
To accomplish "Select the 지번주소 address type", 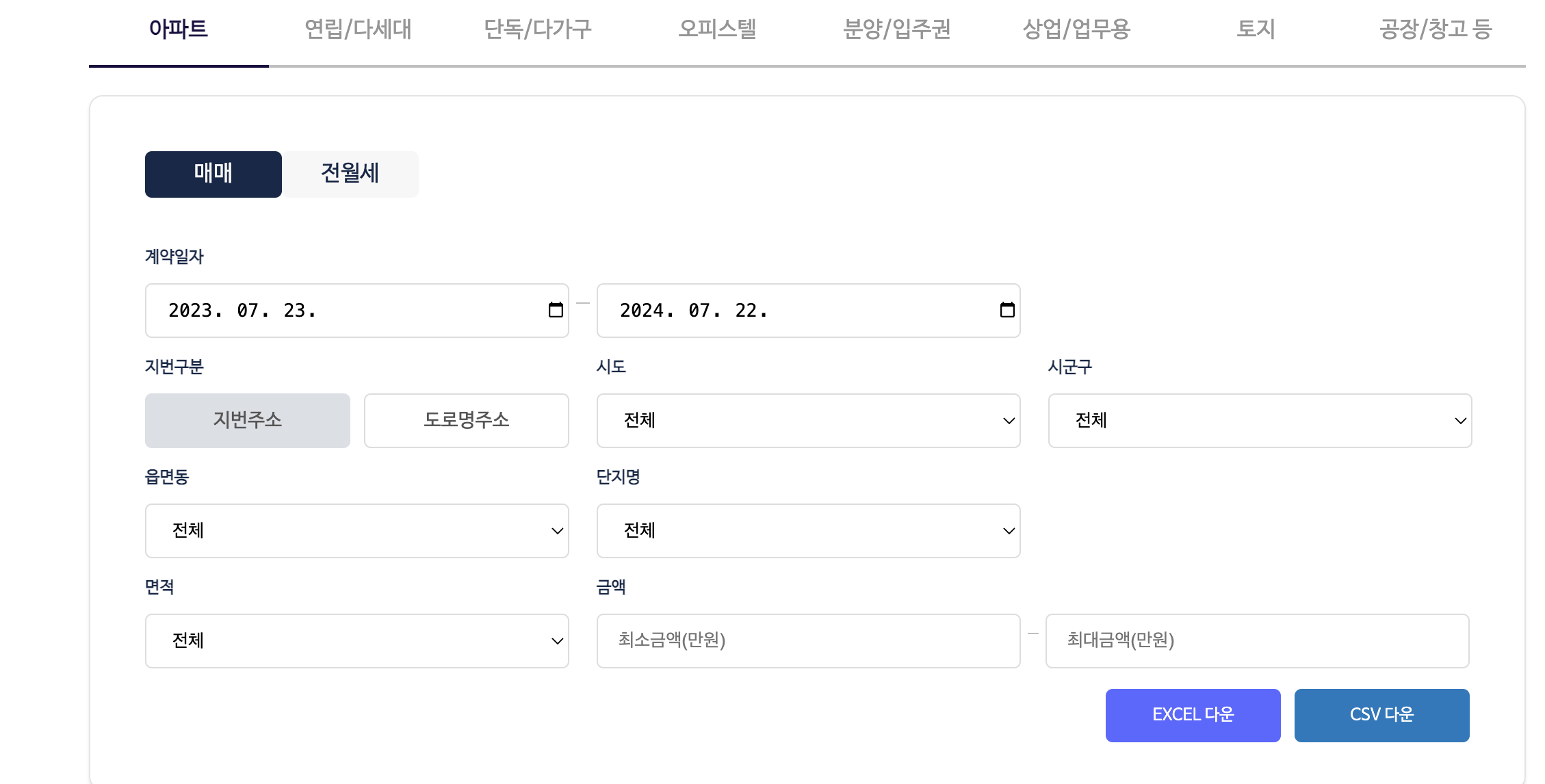I will tap(247, 421).
